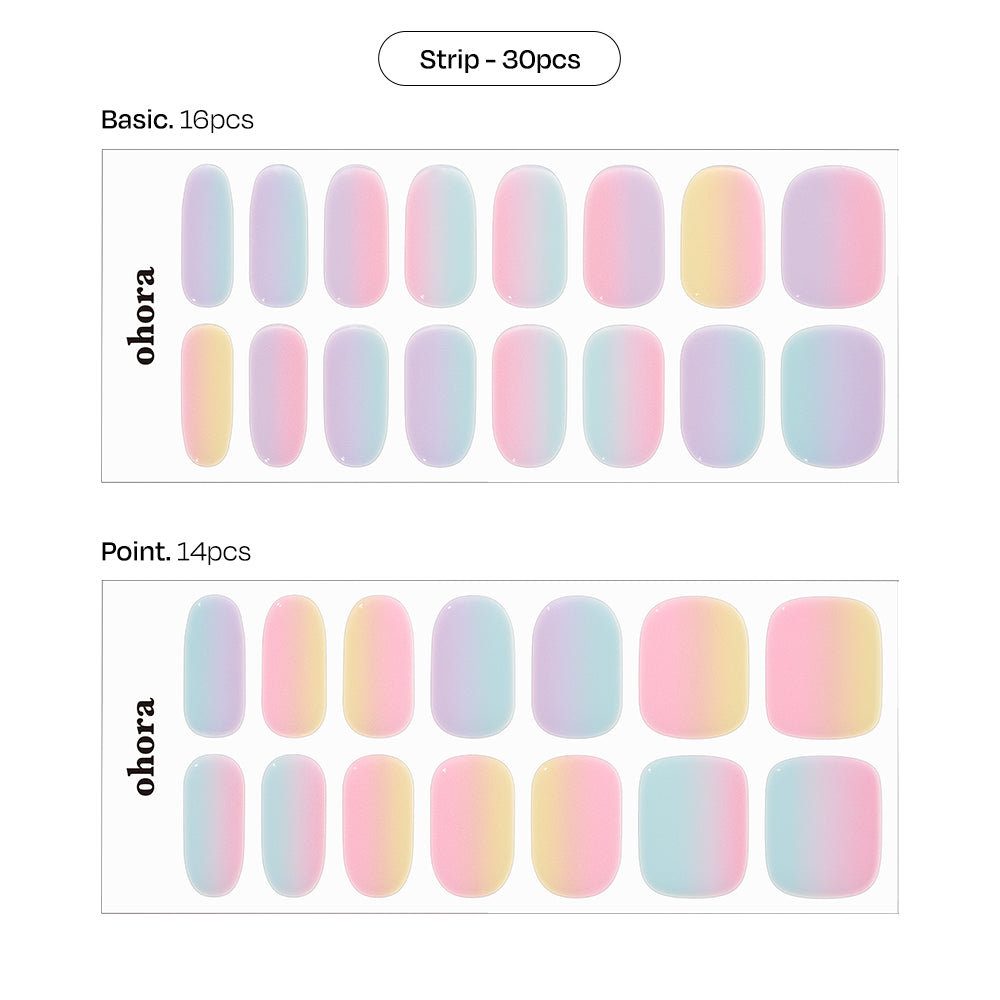The width and height of the screenshot is (1000, 1000).
Task: Select the largest nail in Basic top row
Action: 832,236
